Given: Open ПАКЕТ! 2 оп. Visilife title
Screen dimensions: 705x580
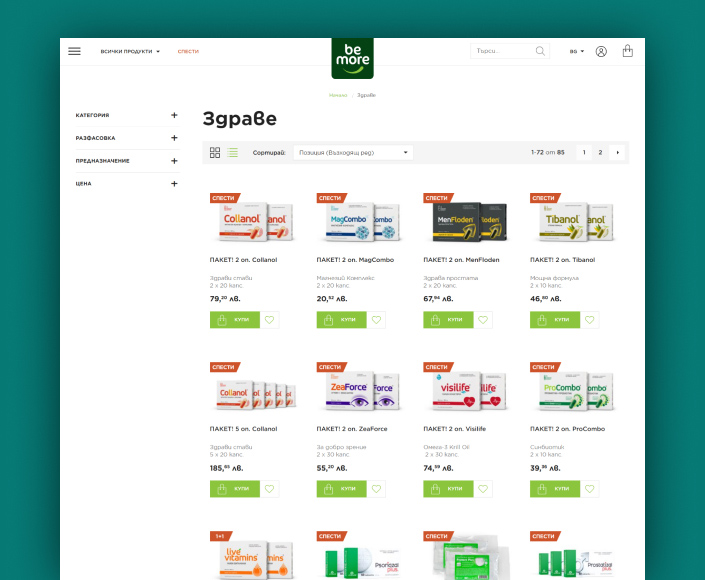Looking at the screenshot, I should pyautogui.click(x=455, y=429).
